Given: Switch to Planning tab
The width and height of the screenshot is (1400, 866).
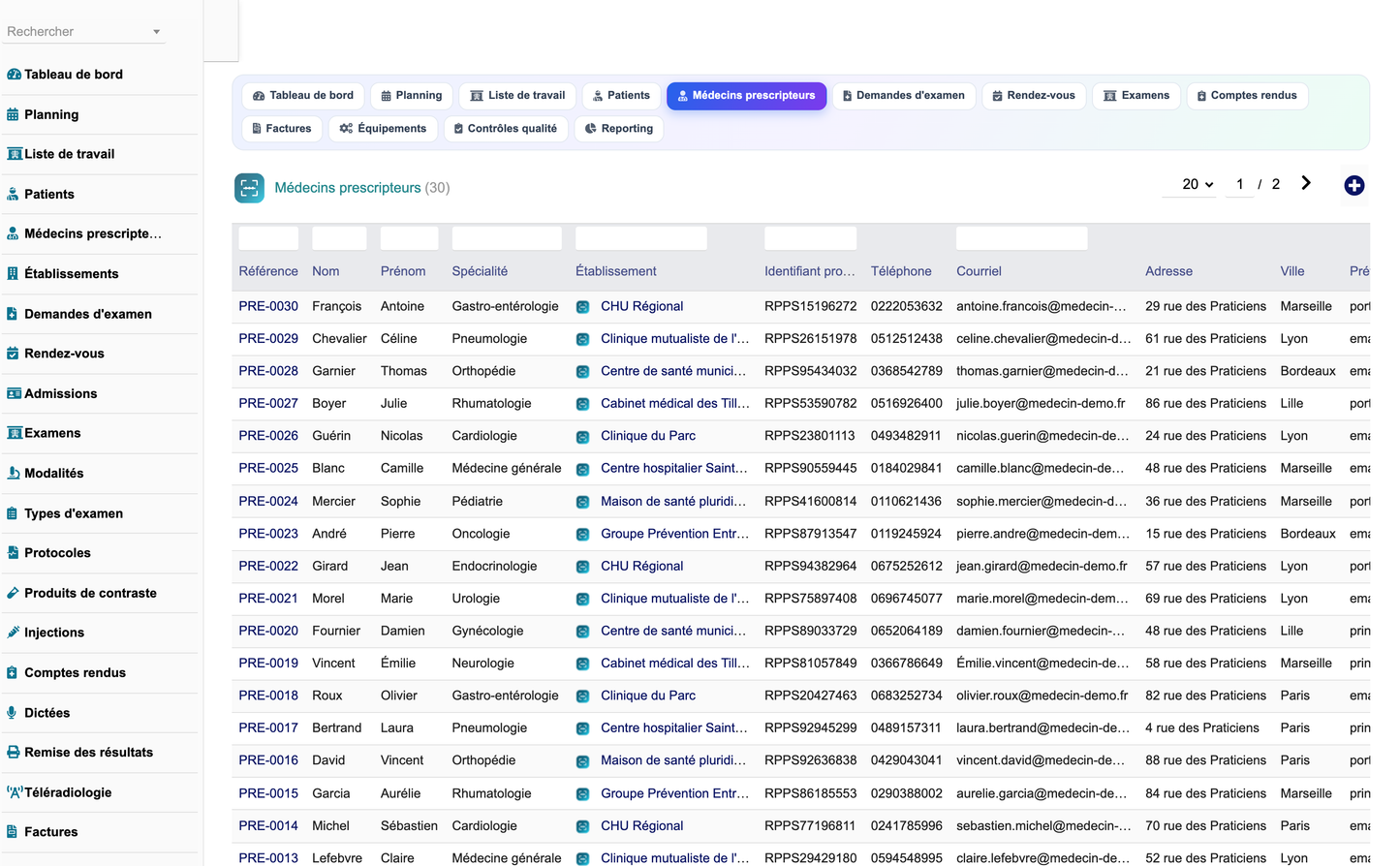Looking at the screenshot, I should [x=412, y=96].
